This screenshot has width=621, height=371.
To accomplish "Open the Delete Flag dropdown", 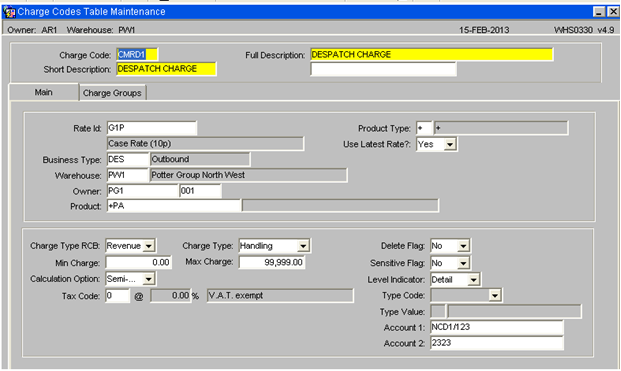I will (x=463, y=246).
